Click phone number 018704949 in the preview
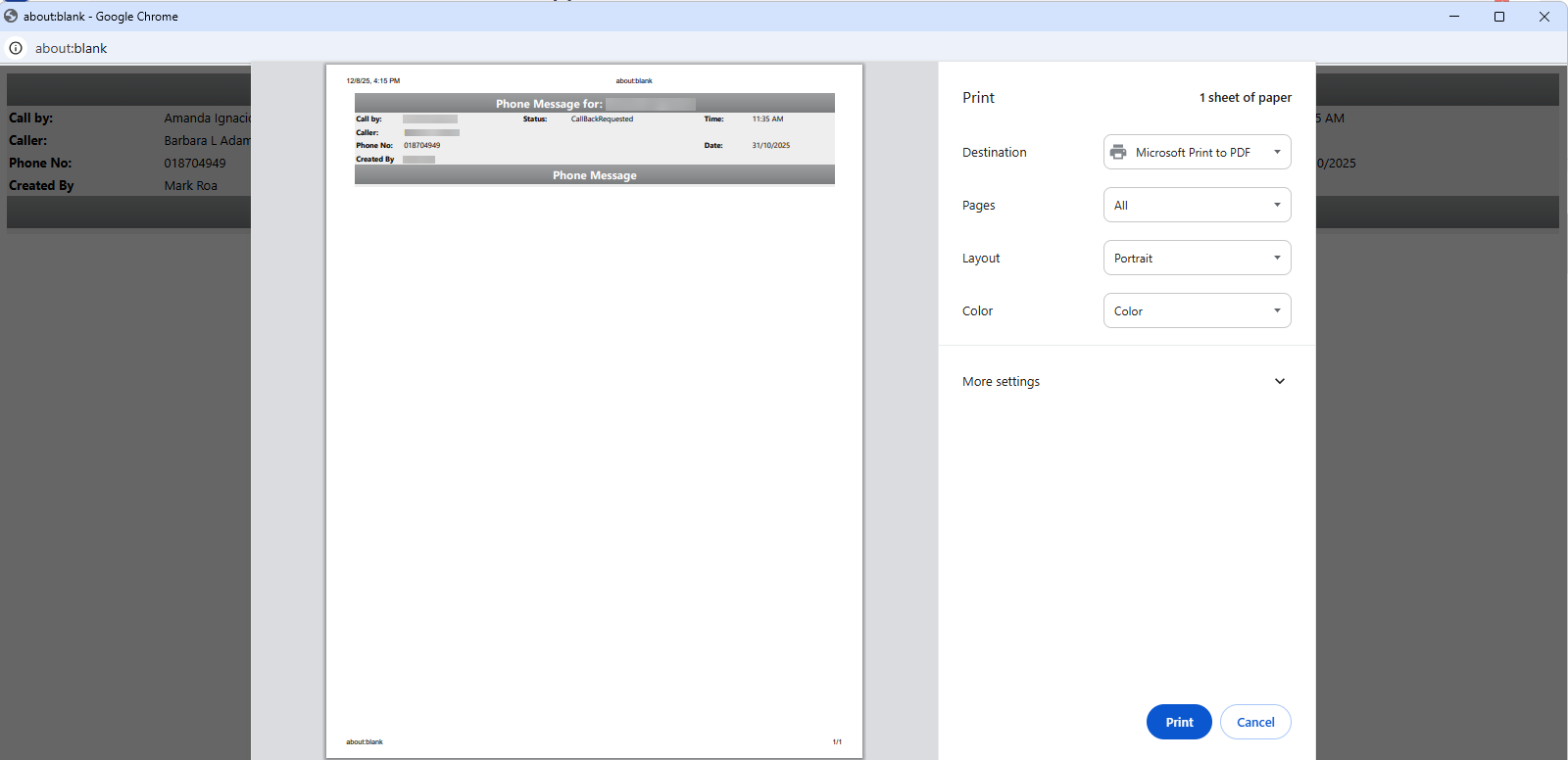The width and height of the screenshot is (1568, 760). 422,145
